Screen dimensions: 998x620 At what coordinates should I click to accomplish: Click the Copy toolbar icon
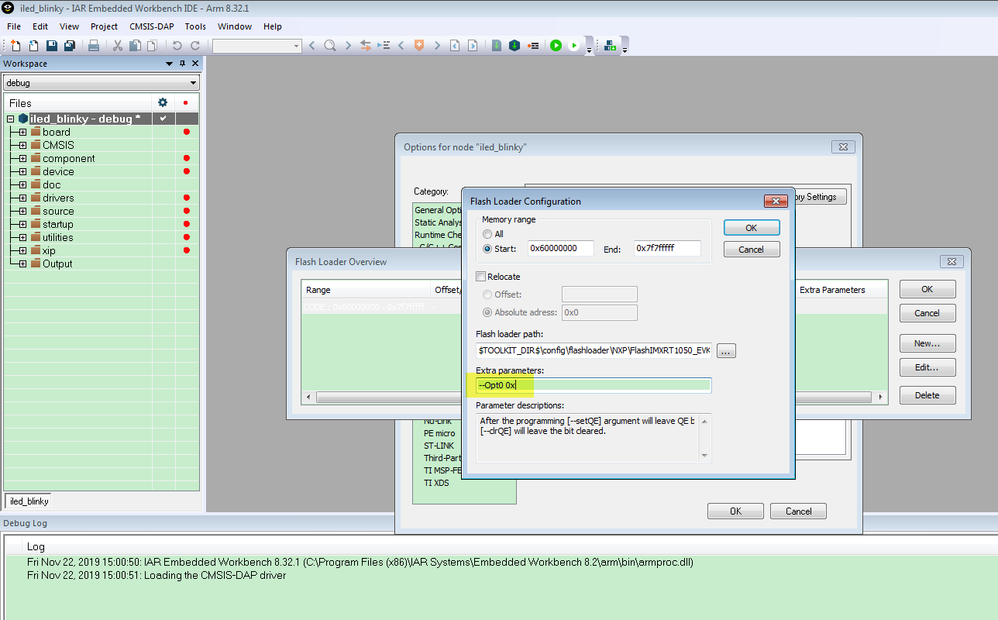(x=135, y=45)
